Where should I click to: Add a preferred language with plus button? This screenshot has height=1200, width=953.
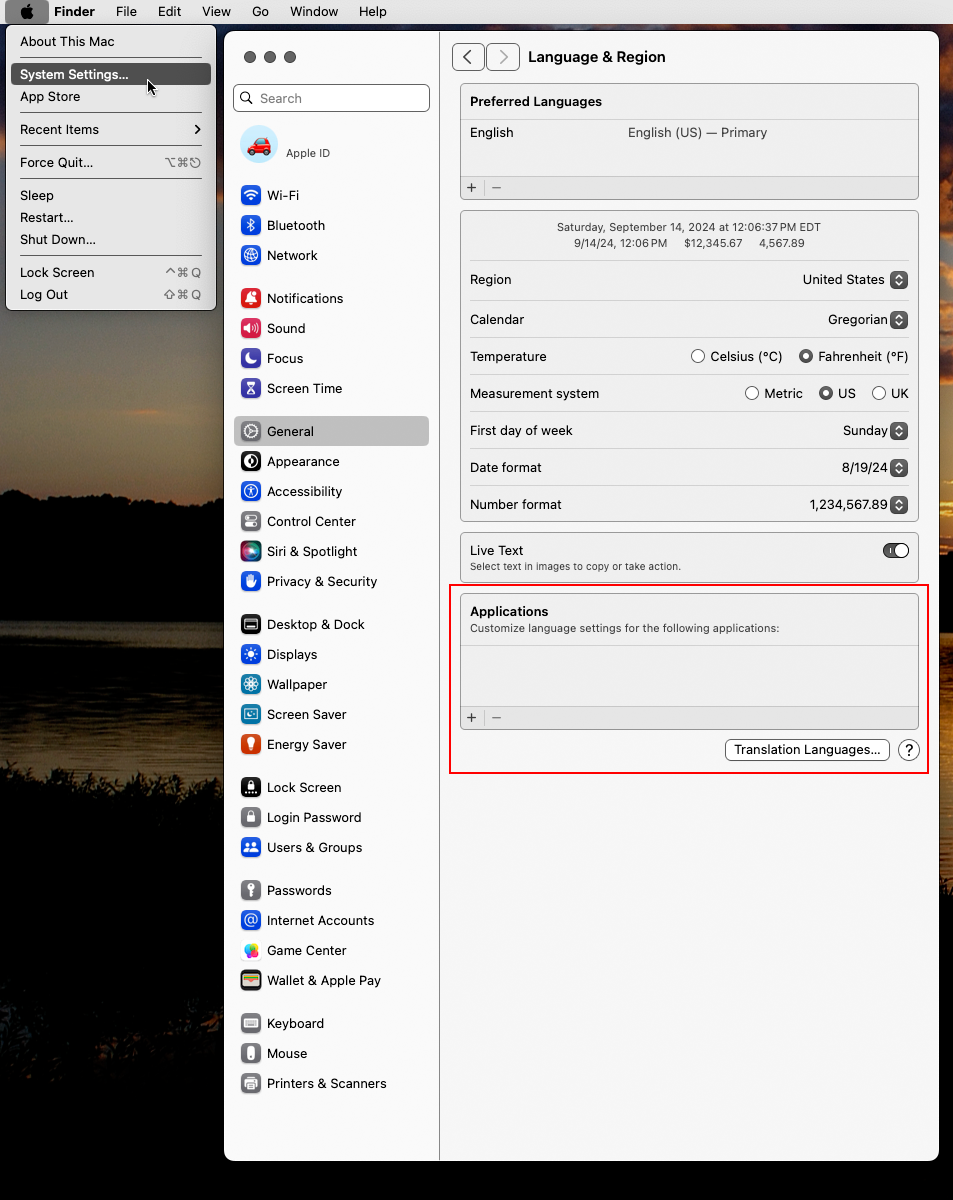471,187
